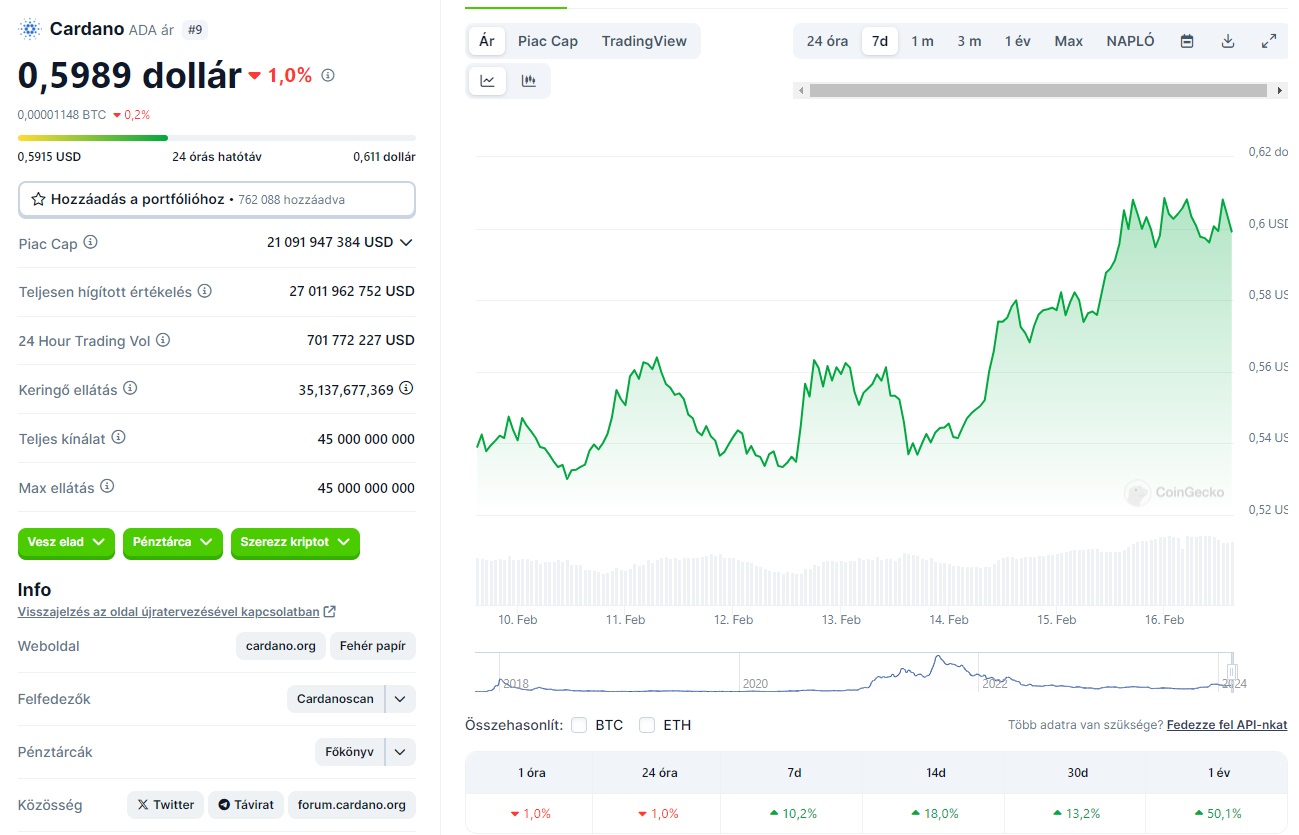
Task: Open info icon next to price change
Action: point(328,75)
